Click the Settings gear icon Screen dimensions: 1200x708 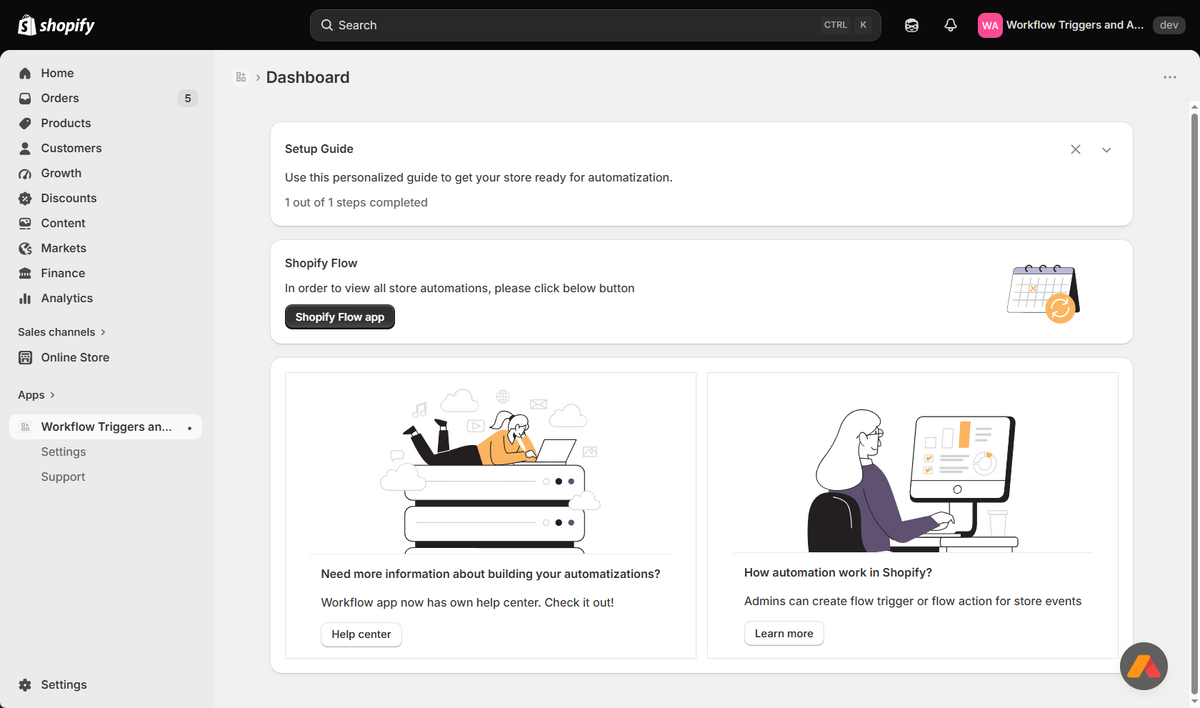pos(25,685)
